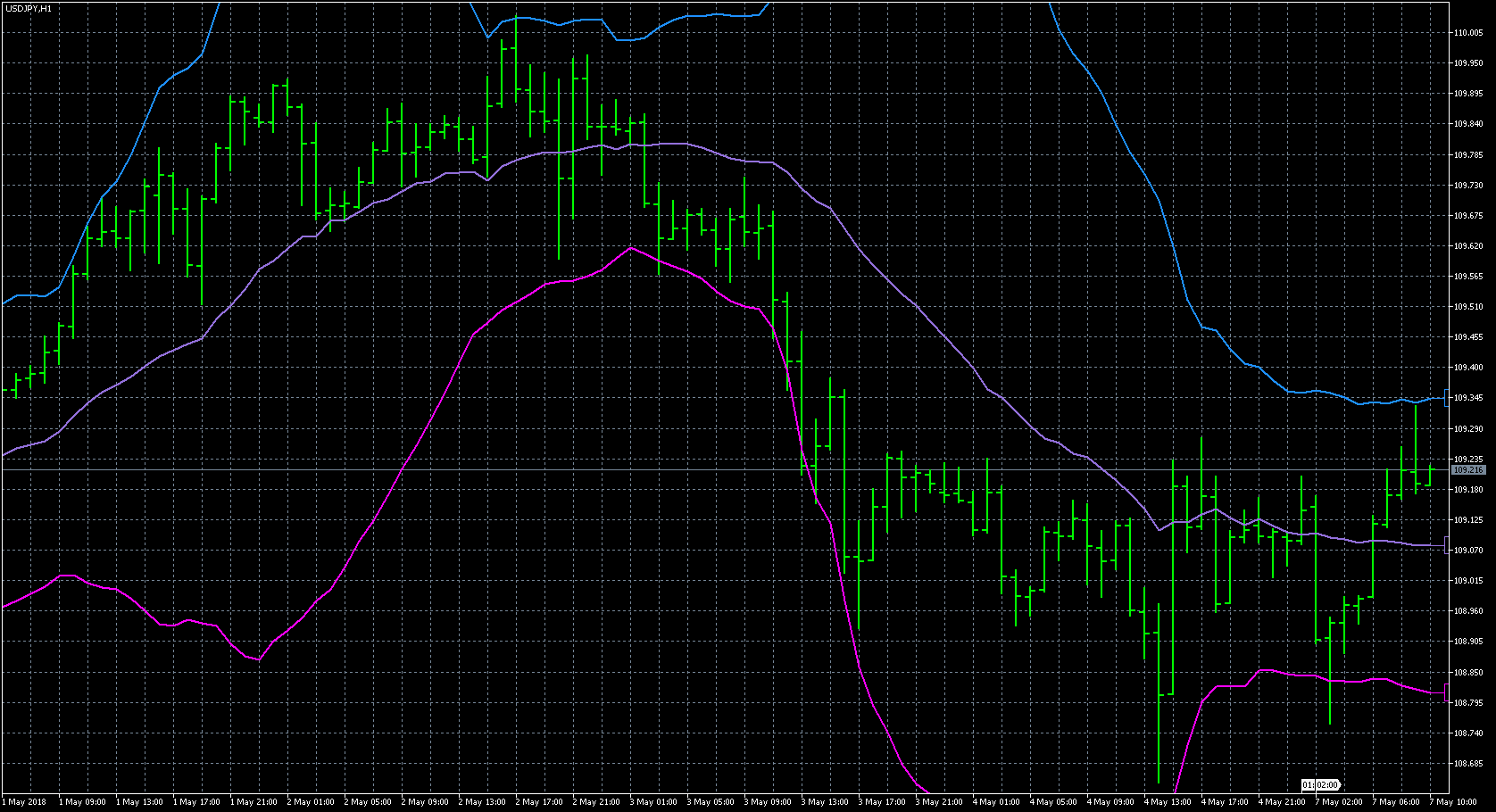This screenshot has width=1496, height=812.
Task: Click the 109.840 price level label
Action: pos(1468,124)
